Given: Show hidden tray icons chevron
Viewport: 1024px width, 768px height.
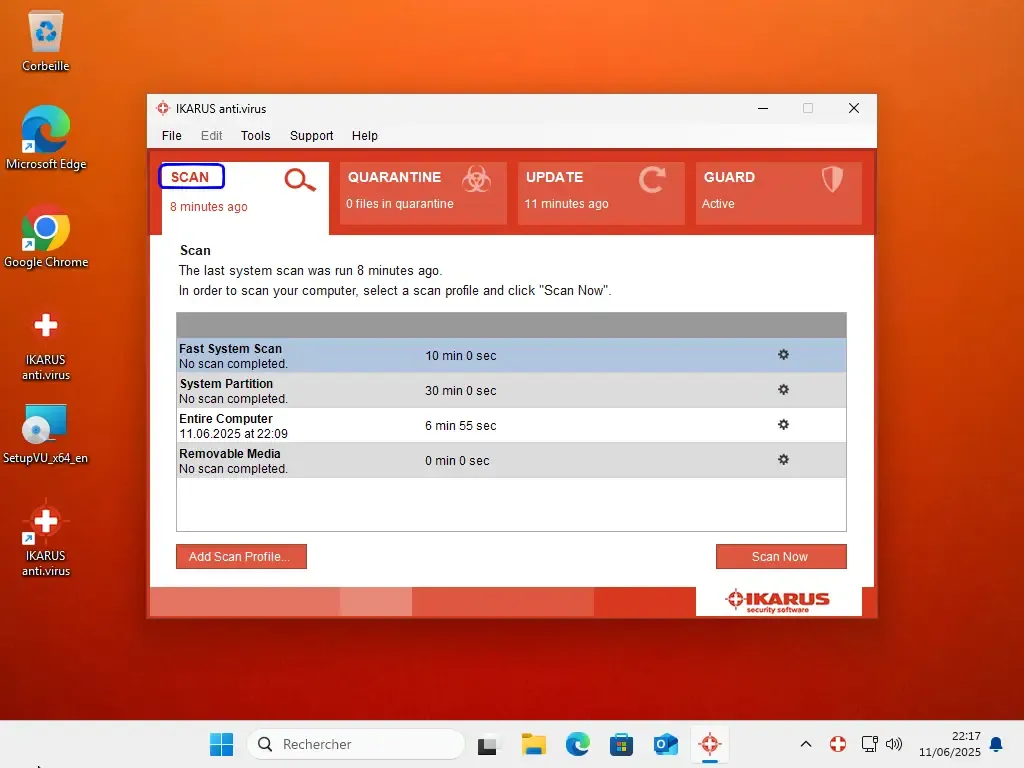Looking at the screenshot, I should (x=806, y=744).
